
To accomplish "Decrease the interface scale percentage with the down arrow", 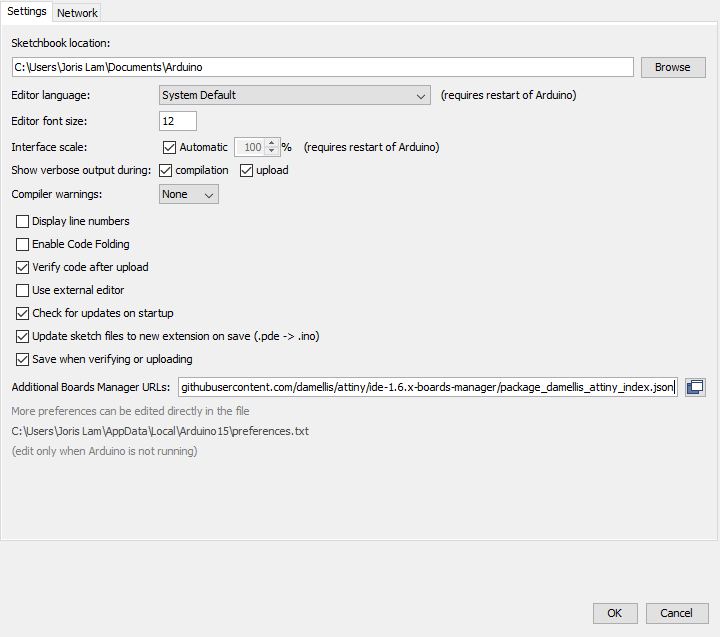I will (x=271, y=152).
